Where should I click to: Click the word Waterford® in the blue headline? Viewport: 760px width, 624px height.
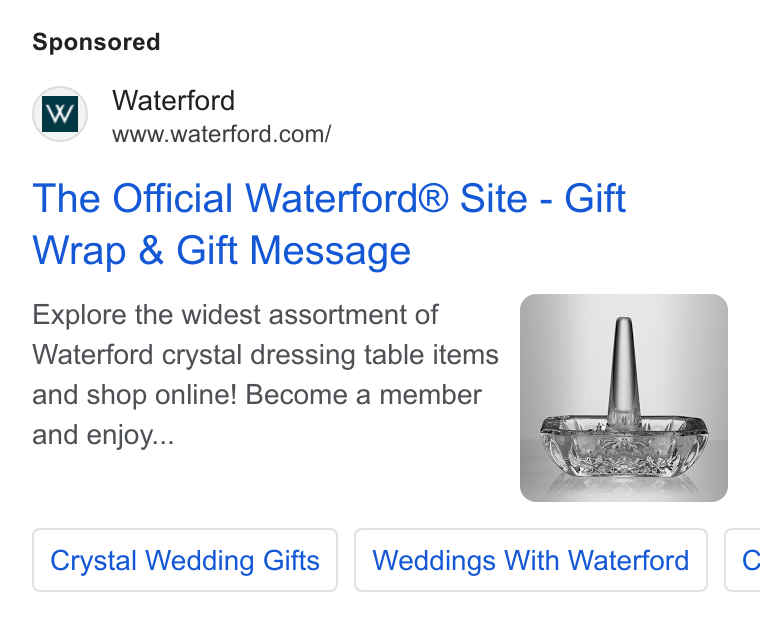pyautogui.click(x=347, y=198)
